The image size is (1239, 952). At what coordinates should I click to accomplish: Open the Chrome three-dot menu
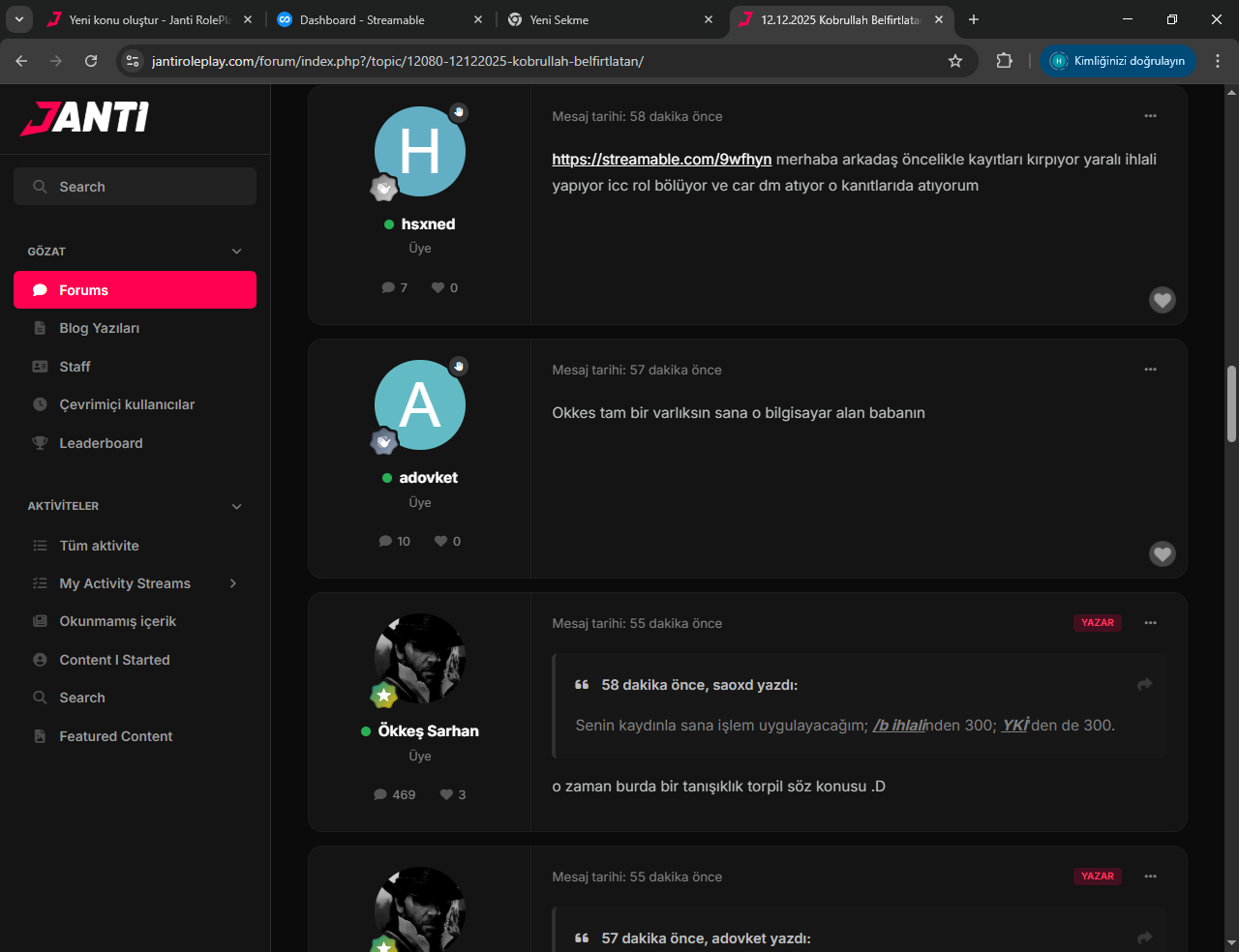coord(1218,61)
